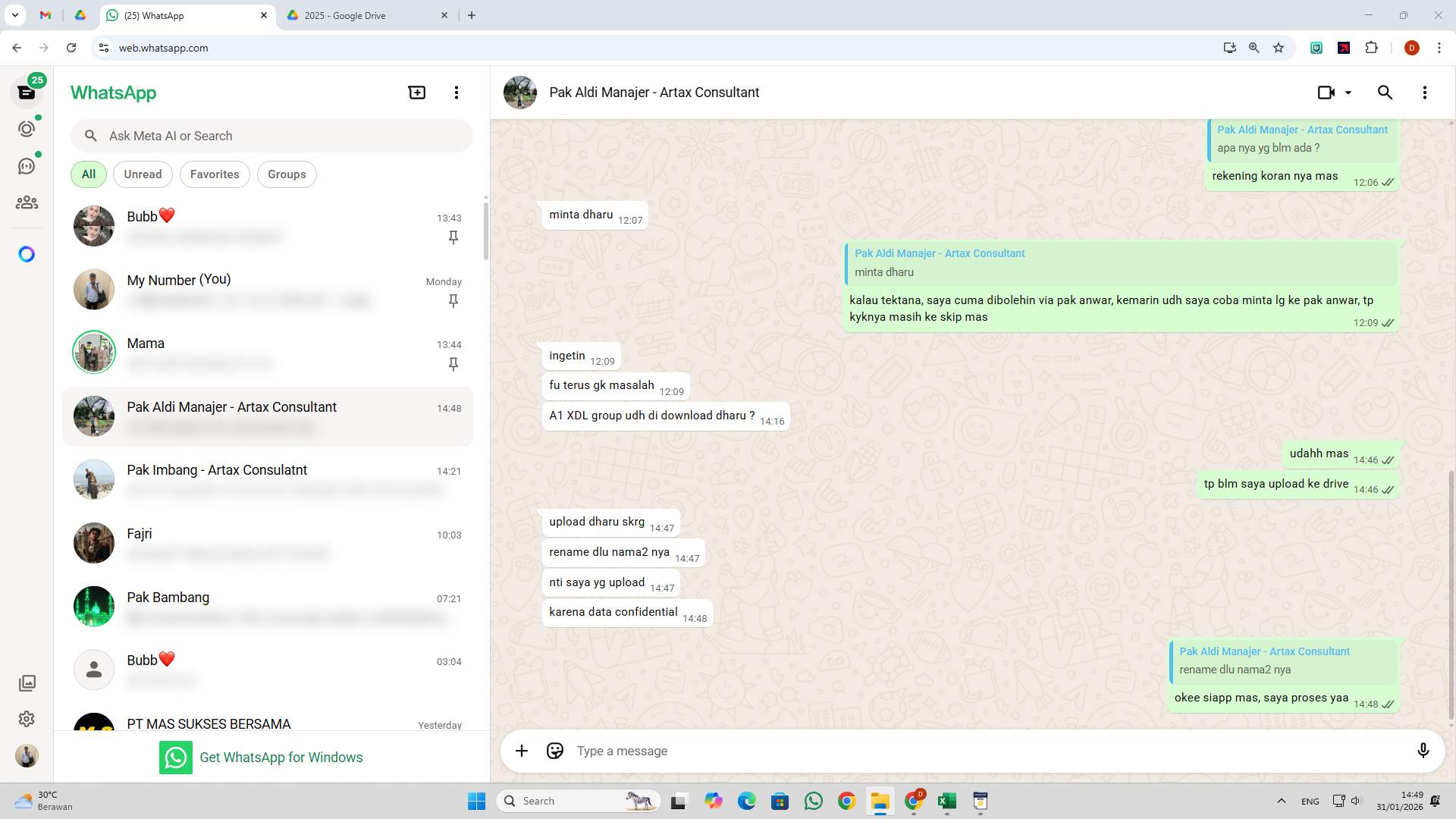Open Meta AI from the sidebar
This screenshot has height=819, width=1456.
coord(27,254)
